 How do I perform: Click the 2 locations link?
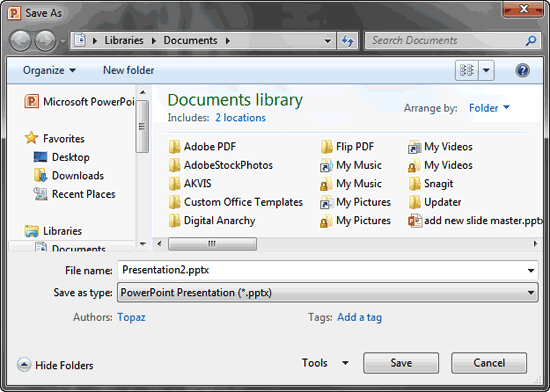tap(240, 117)
